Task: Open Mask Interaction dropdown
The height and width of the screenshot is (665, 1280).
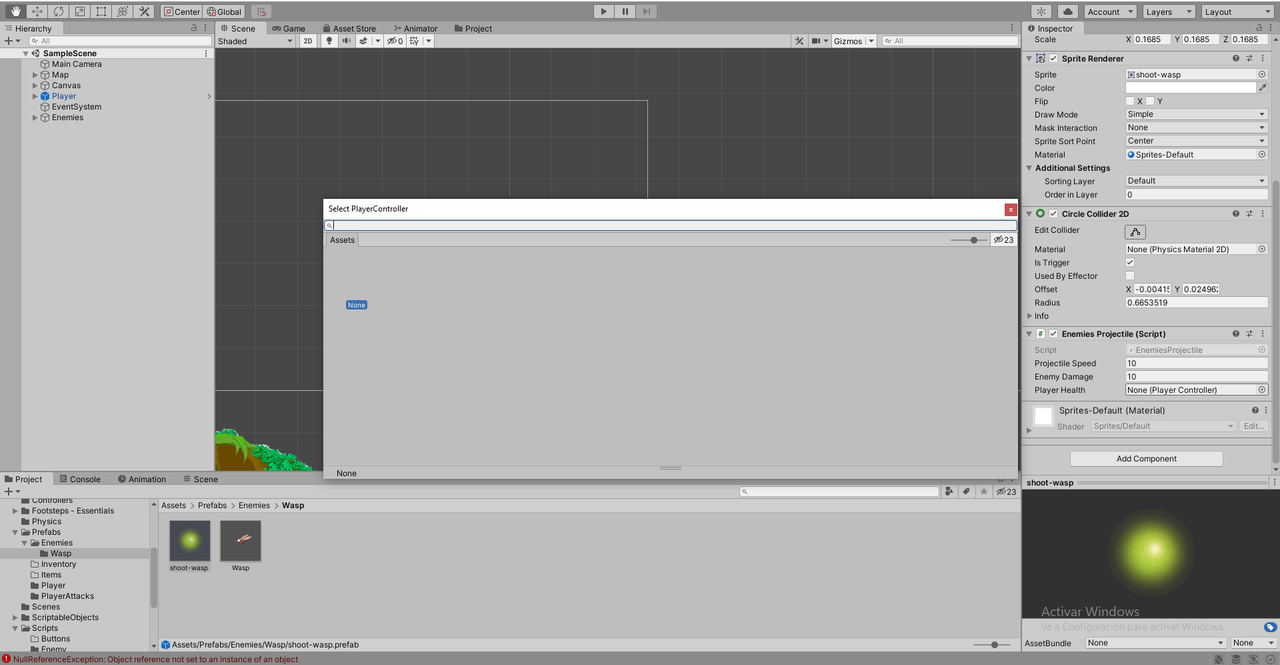Action: click(x=1196, y=128)
